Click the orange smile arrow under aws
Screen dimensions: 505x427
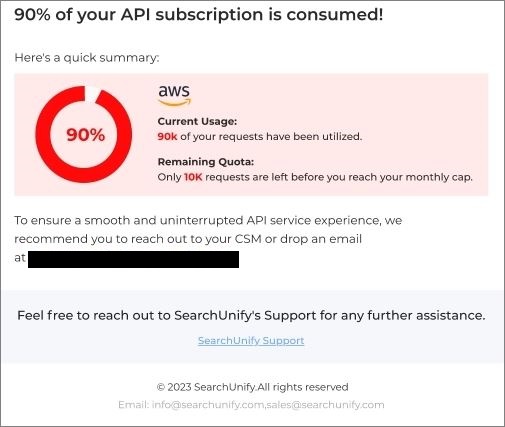[175, 102]
